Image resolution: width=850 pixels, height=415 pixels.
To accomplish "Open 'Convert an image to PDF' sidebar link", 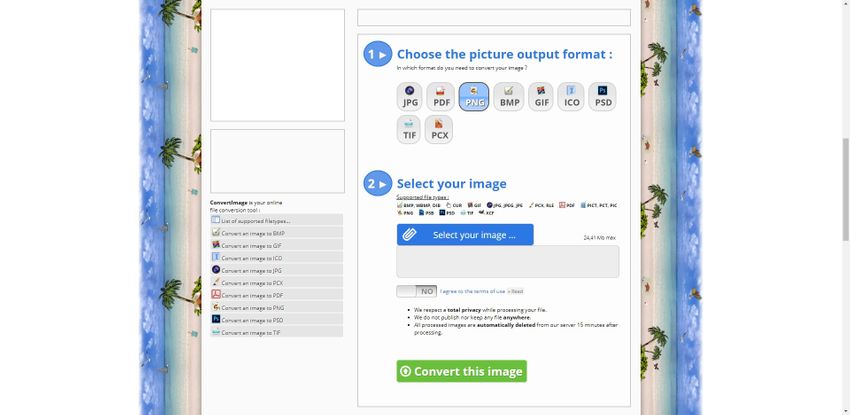I will (x=252, y=295).
